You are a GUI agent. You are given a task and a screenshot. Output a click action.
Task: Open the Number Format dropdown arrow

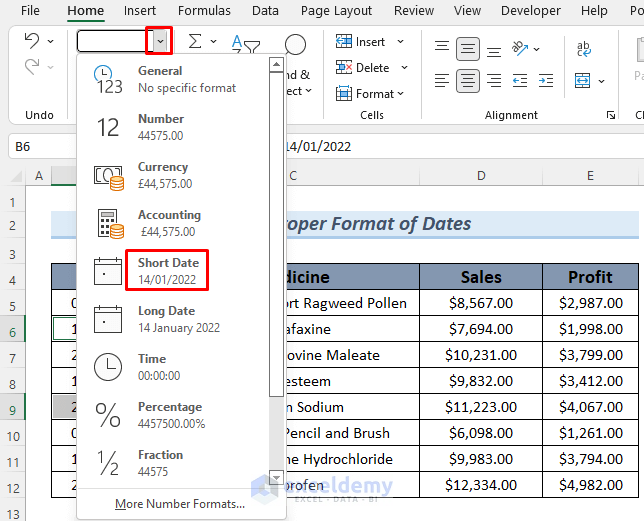[161, 42]
